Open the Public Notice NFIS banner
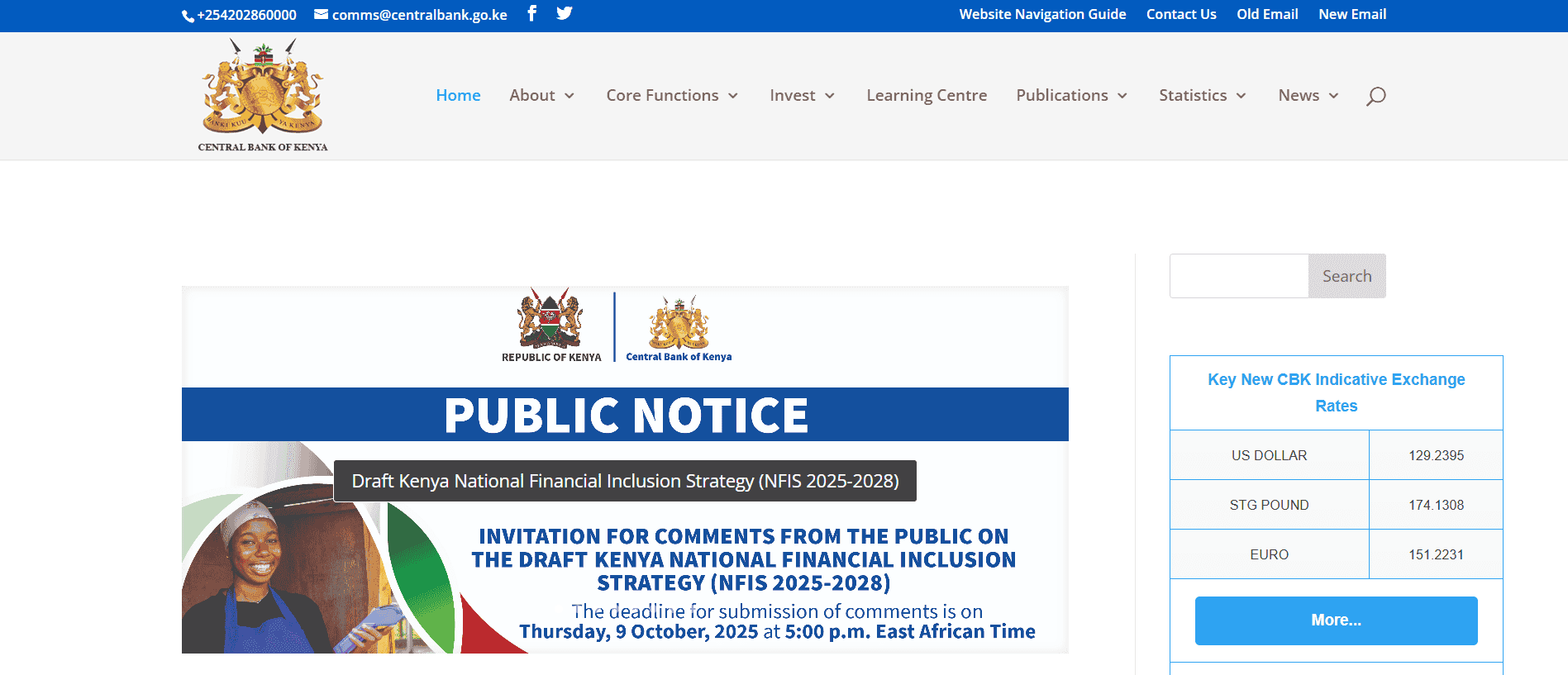The height and width of the screenshot is (675, 1568). point(625,469)
